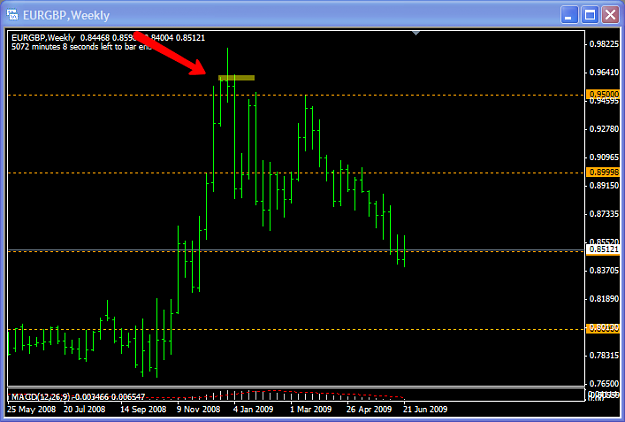Click the 0.89150 price scale value
The height and width of the screenshot is (422, 625).
coord(604,185)
